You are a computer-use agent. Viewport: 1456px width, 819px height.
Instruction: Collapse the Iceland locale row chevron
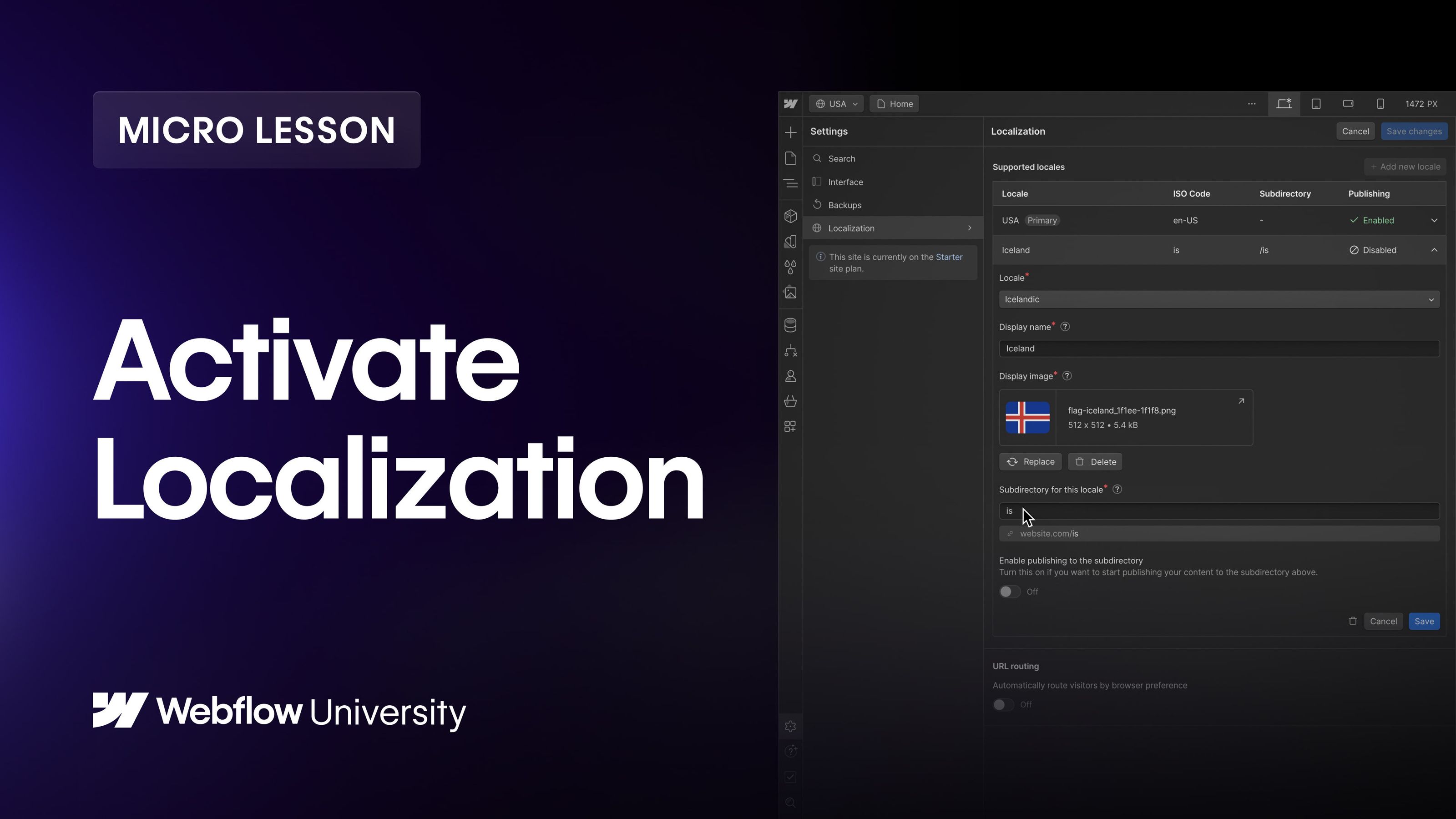click(1434, 250)
